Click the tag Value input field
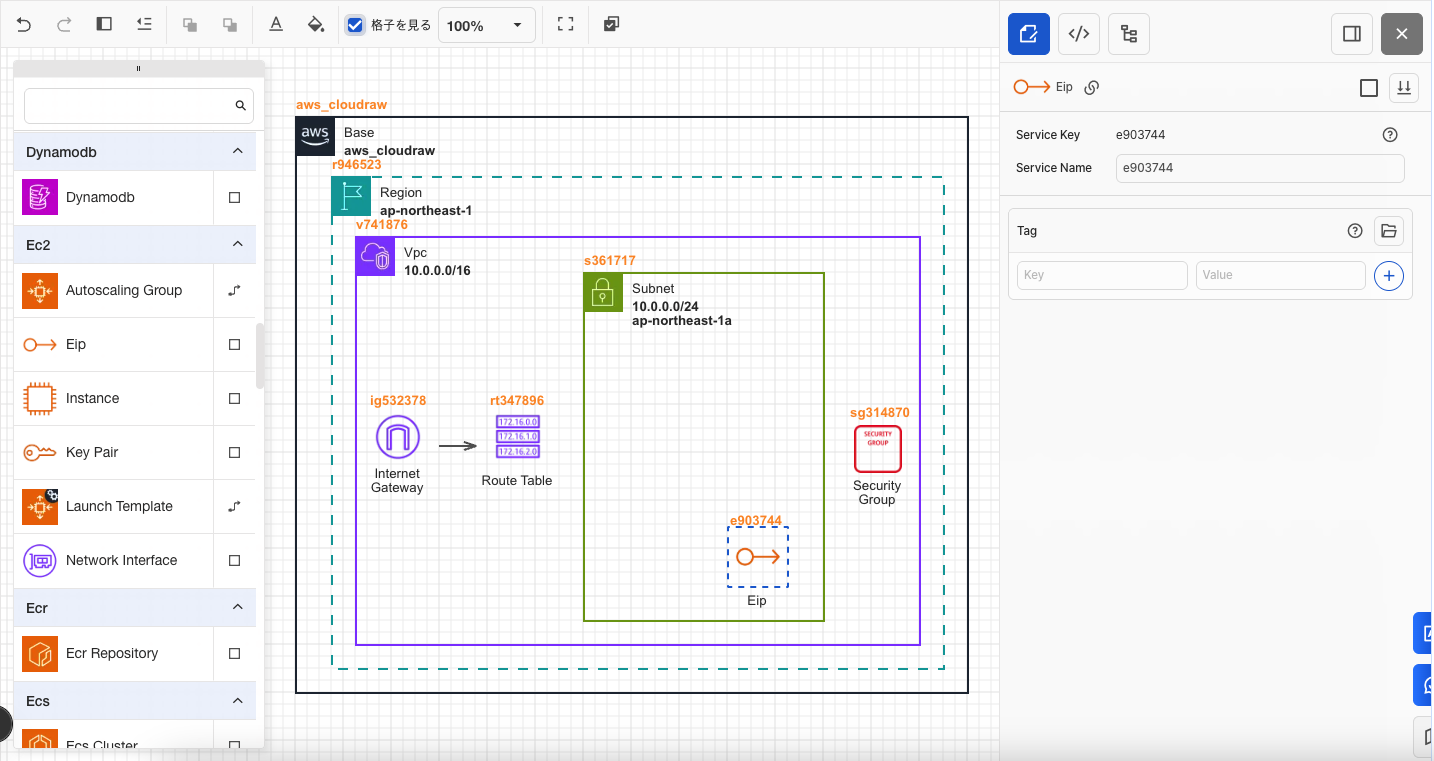 point(1280,275)
